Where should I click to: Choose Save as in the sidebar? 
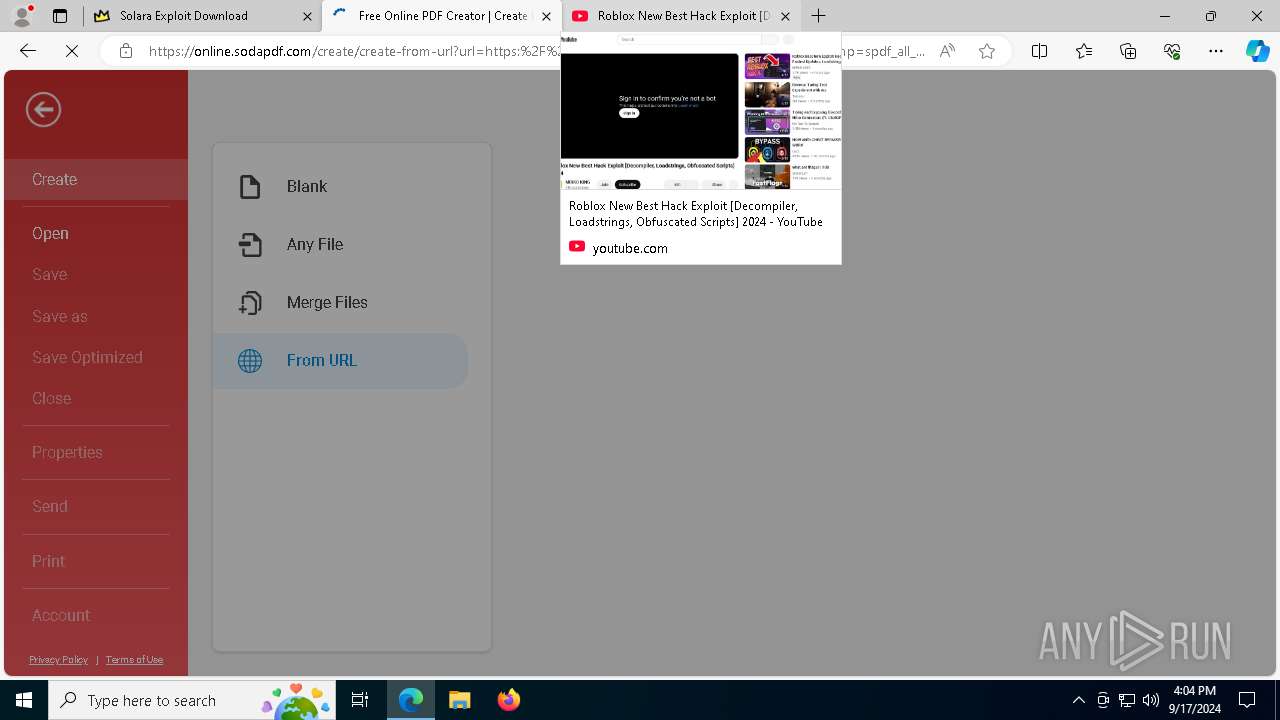(59, 316)
